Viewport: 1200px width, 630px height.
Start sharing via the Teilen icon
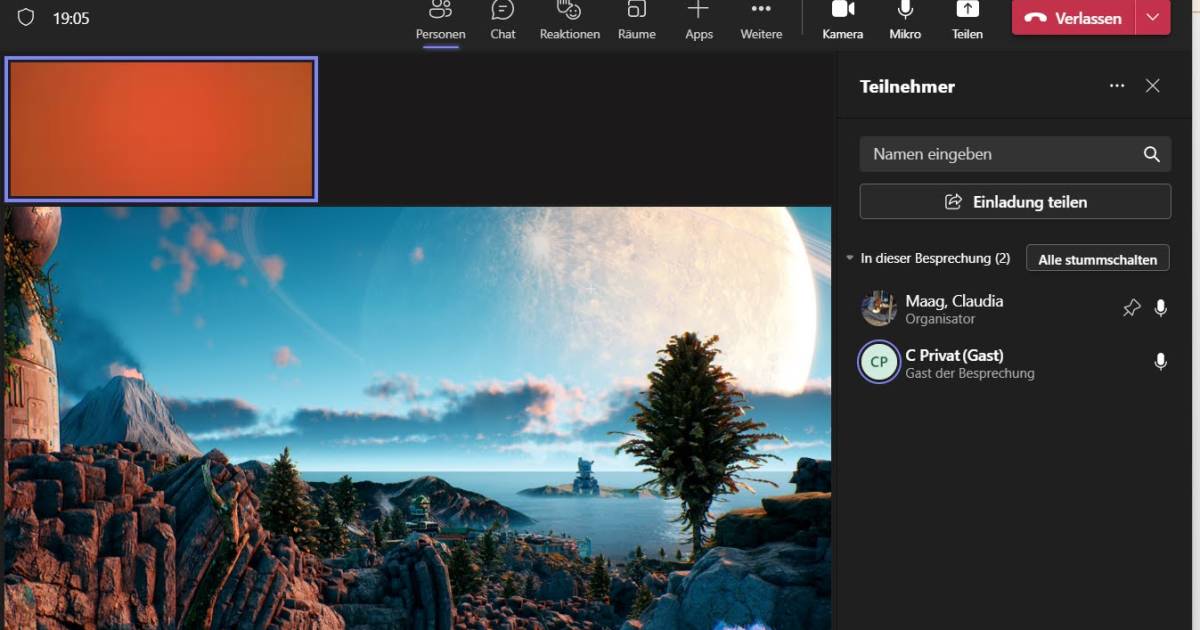[966, 18]
